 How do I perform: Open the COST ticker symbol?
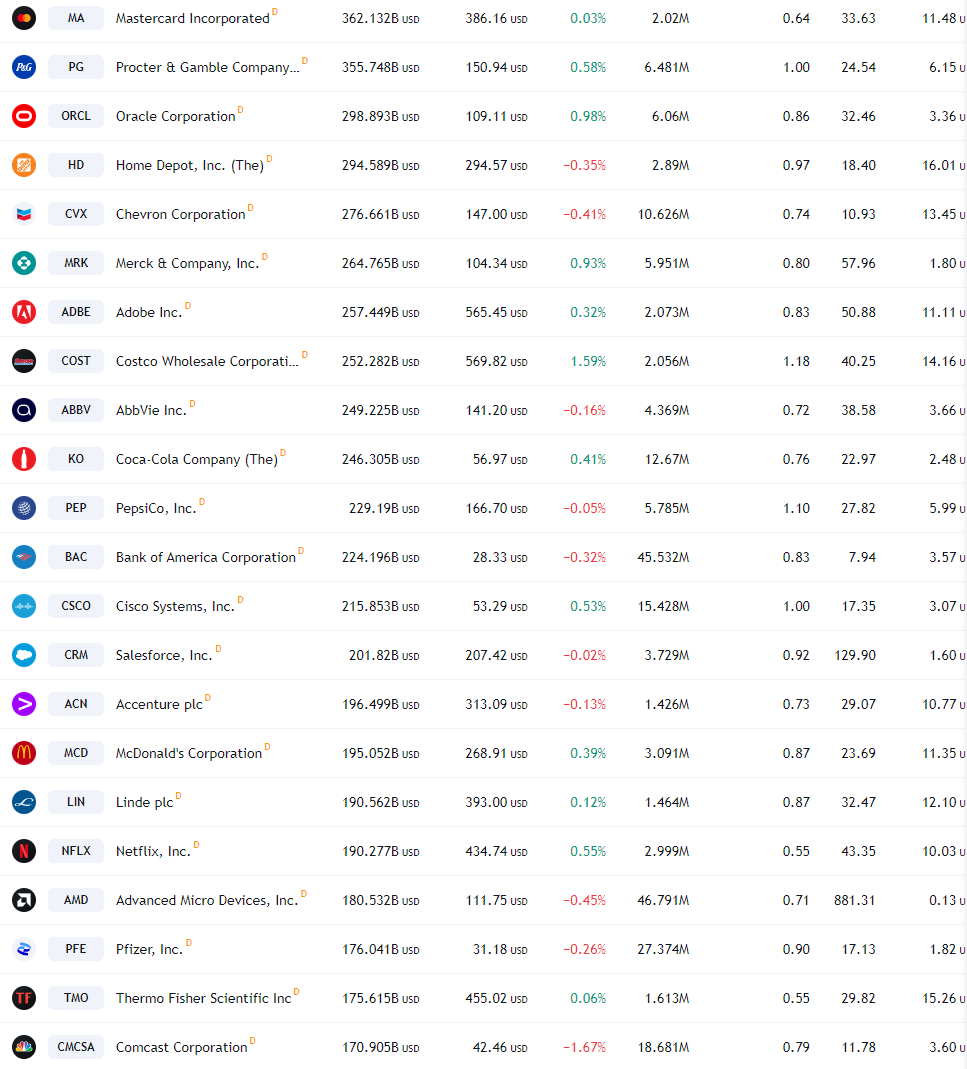tap(76, 361)
